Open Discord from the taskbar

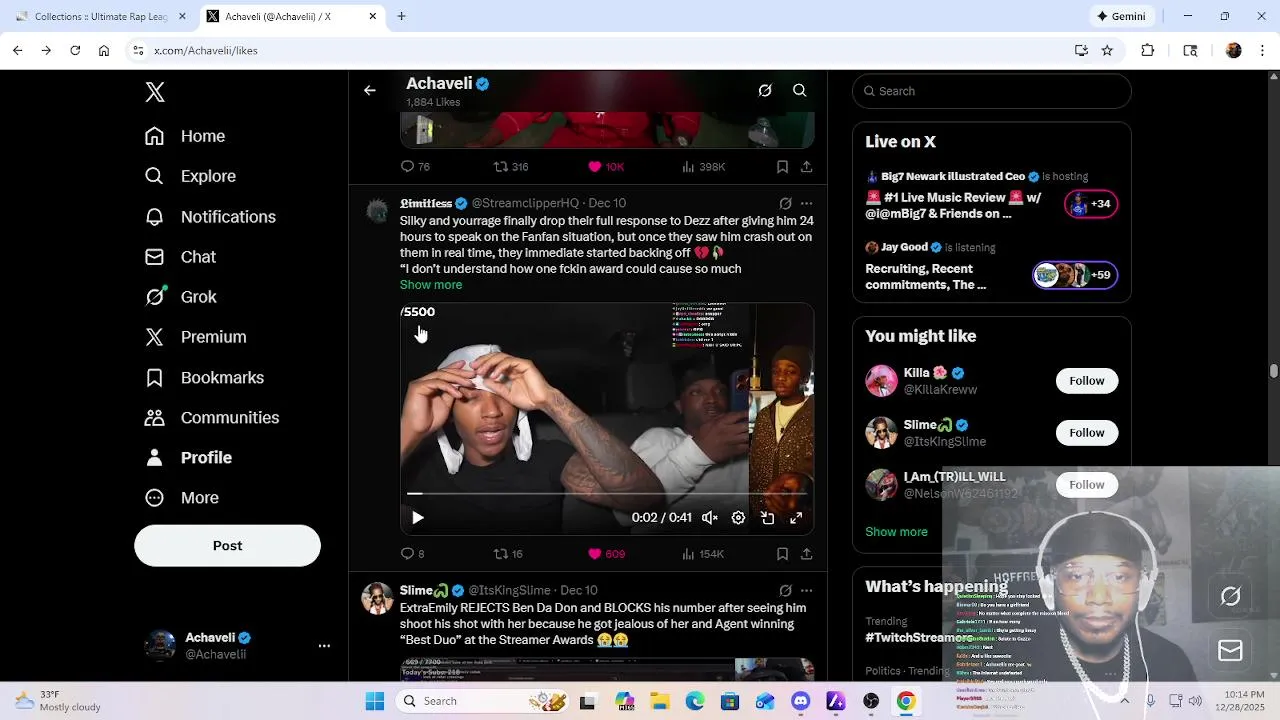coord(800,702)
